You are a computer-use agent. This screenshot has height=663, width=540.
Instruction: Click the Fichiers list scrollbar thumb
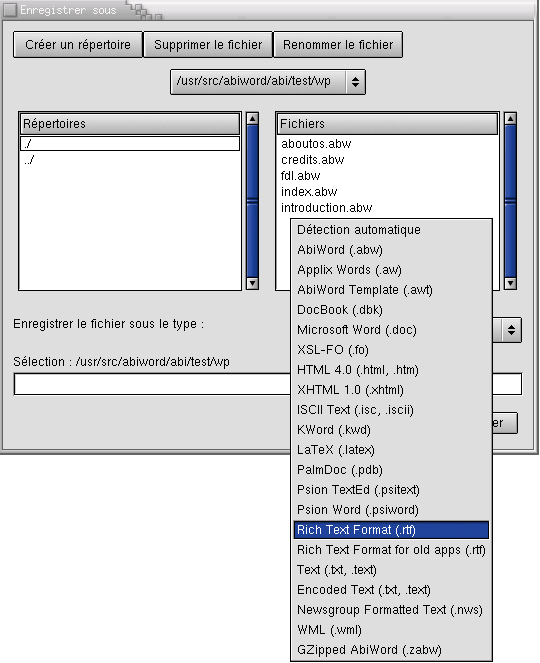510,201
